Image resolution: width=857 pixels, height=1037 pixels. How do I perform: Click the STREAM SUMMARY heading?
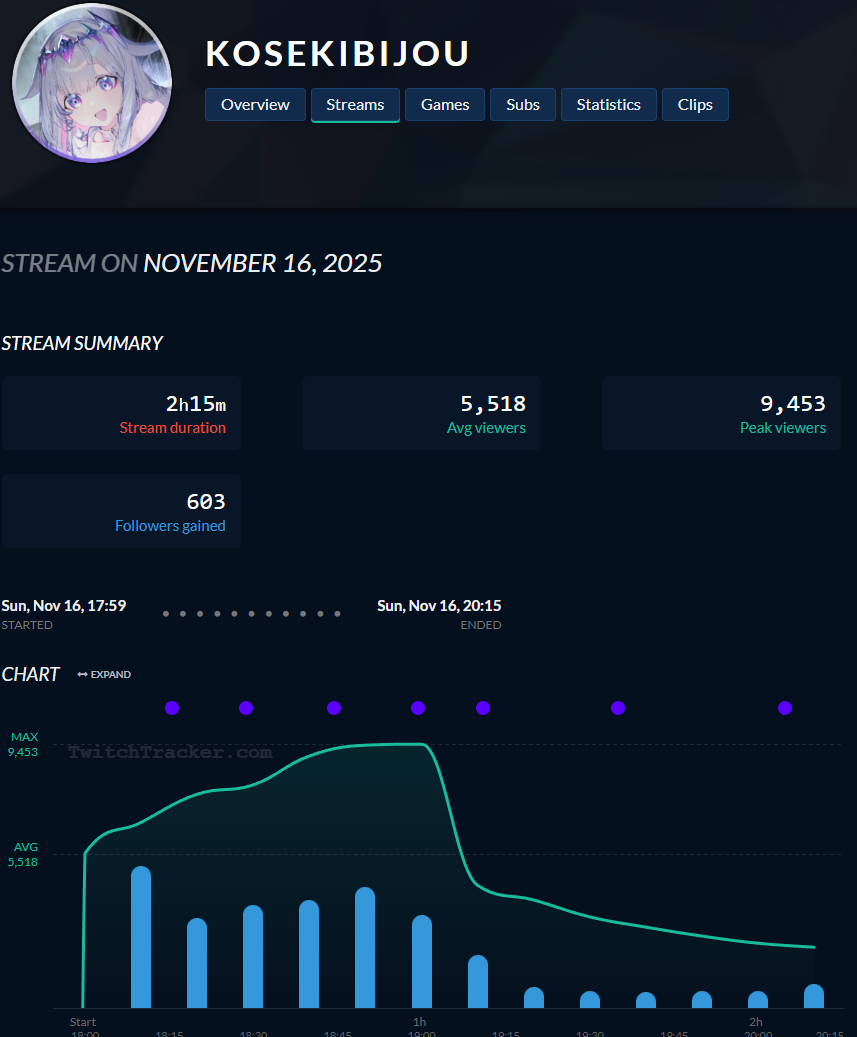pos(82,343)
